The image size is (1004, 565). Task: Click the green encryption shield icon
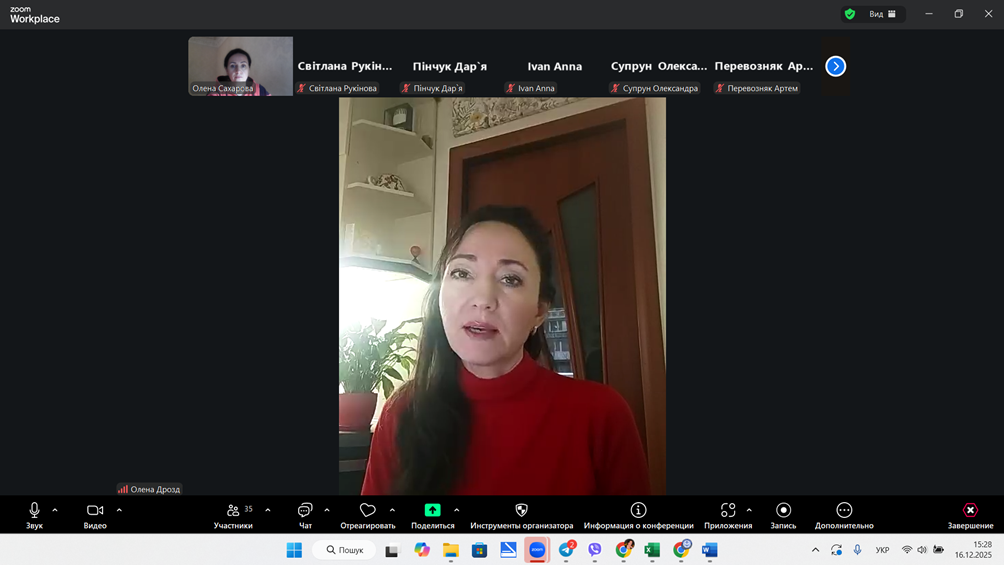[850, 14]
